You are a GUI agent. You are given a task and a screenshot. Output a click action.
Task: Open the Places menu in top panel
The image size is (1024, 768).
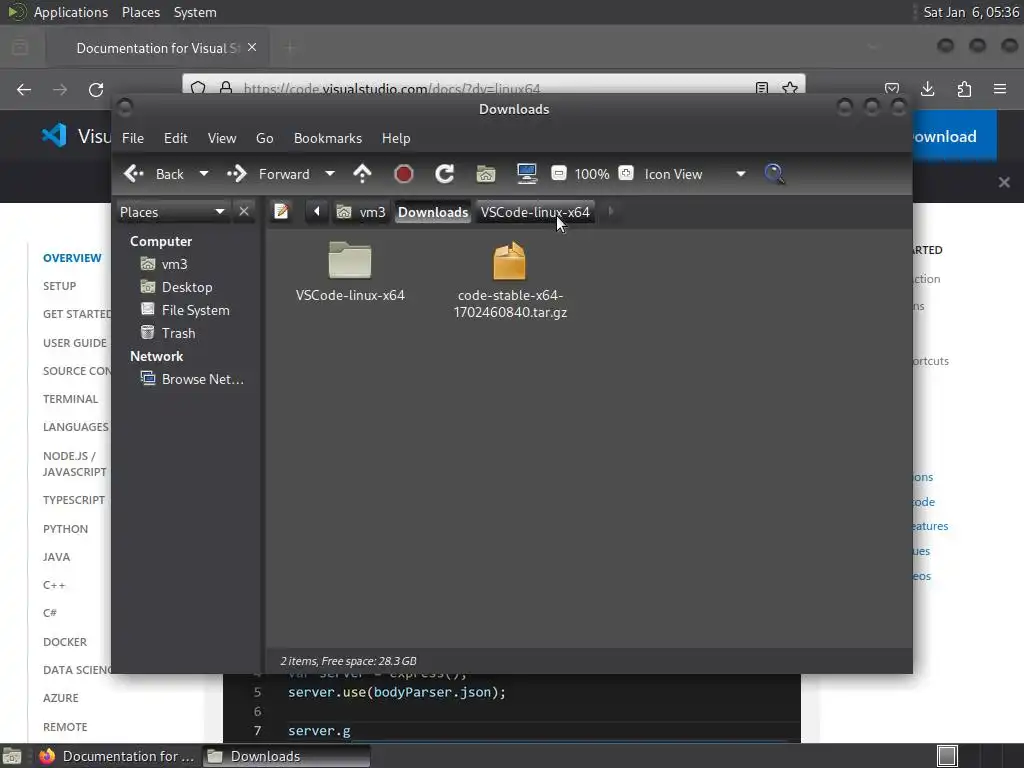click(141, 12)
